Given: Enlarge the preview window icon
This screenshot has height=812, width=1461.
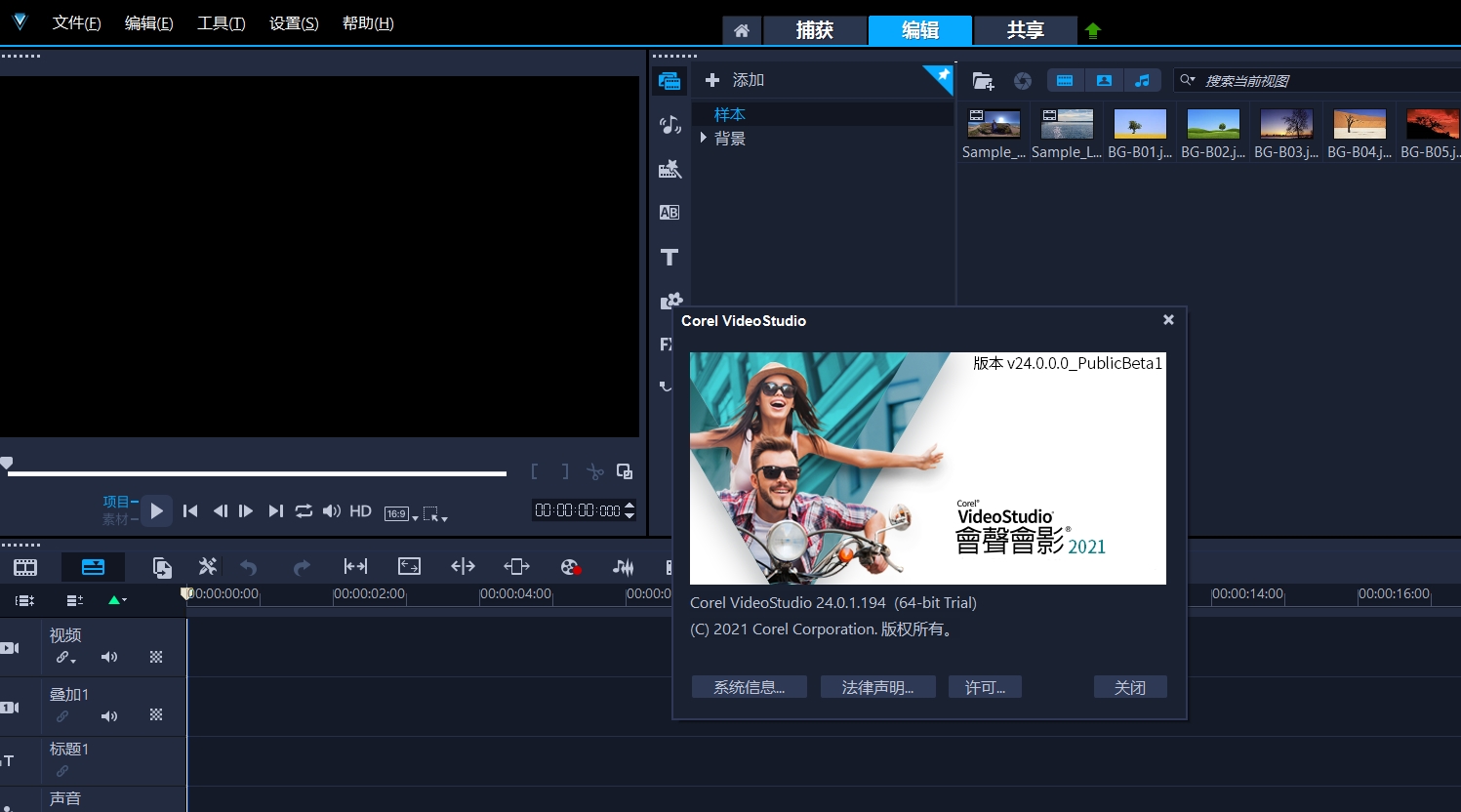Looking at the screenshot, I should point(625,472).
